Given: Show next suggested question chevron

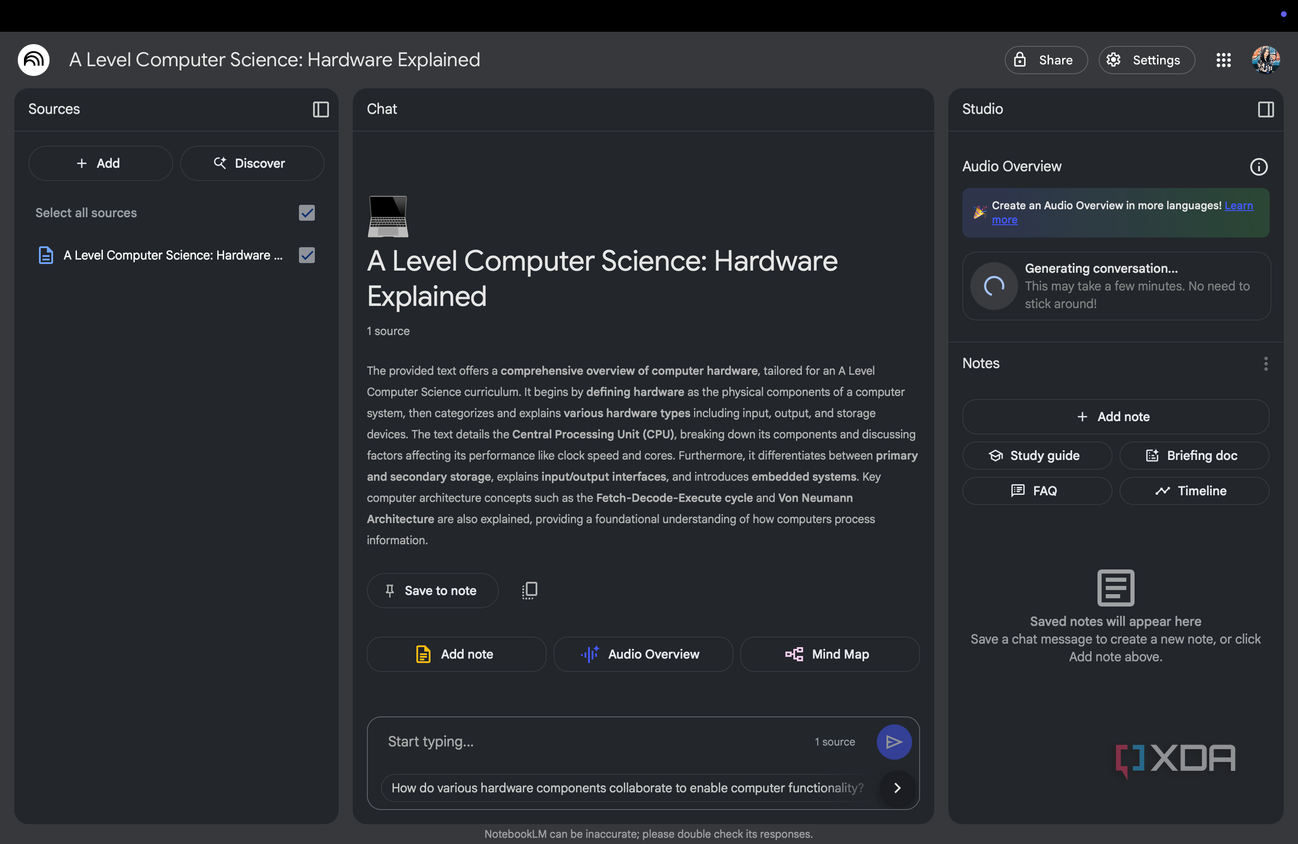Looking at the screenshot, I should (x=897, y=788).
